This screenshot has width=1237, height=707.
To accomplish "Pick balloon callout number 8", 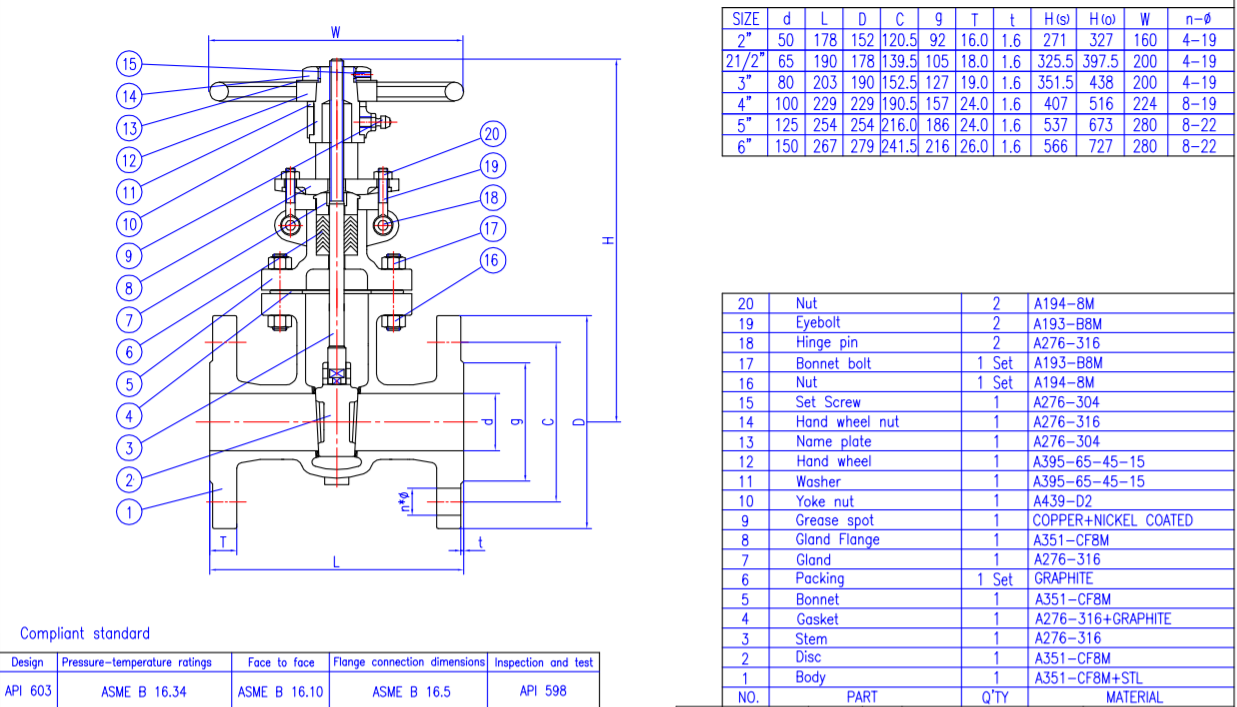I will click(128, 288).
